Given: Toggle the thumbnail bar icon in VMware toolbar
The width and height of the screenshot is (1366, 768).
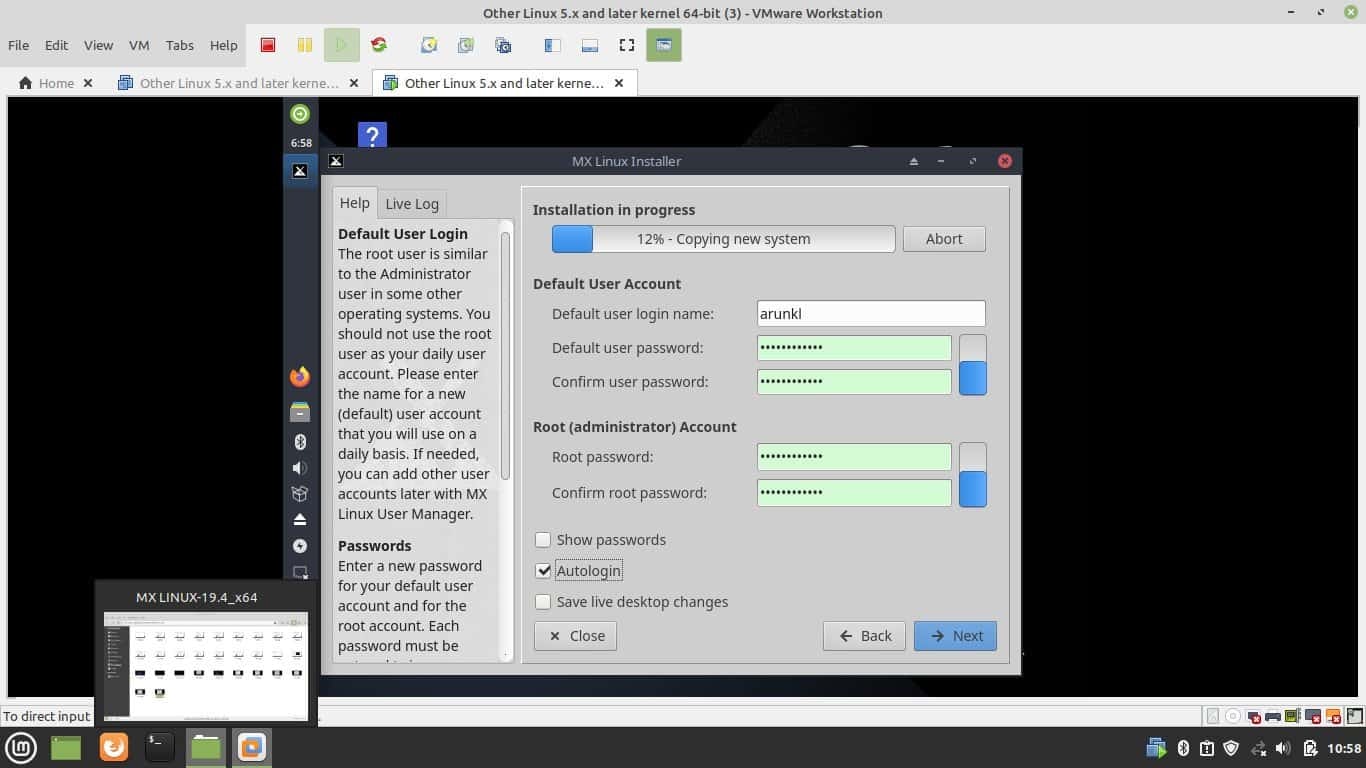Looking at the screenshot, I should [x=590, y=45].
